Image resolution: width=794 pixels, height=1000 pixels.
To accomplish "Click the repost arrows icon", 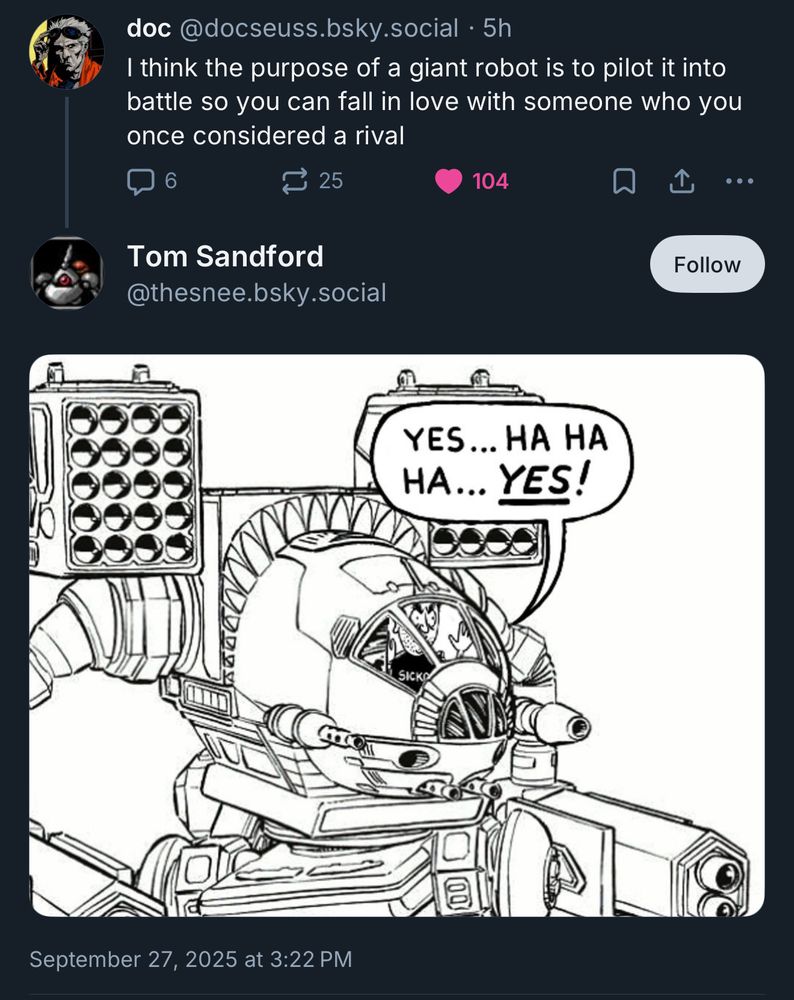I will [x=295, y=181].
